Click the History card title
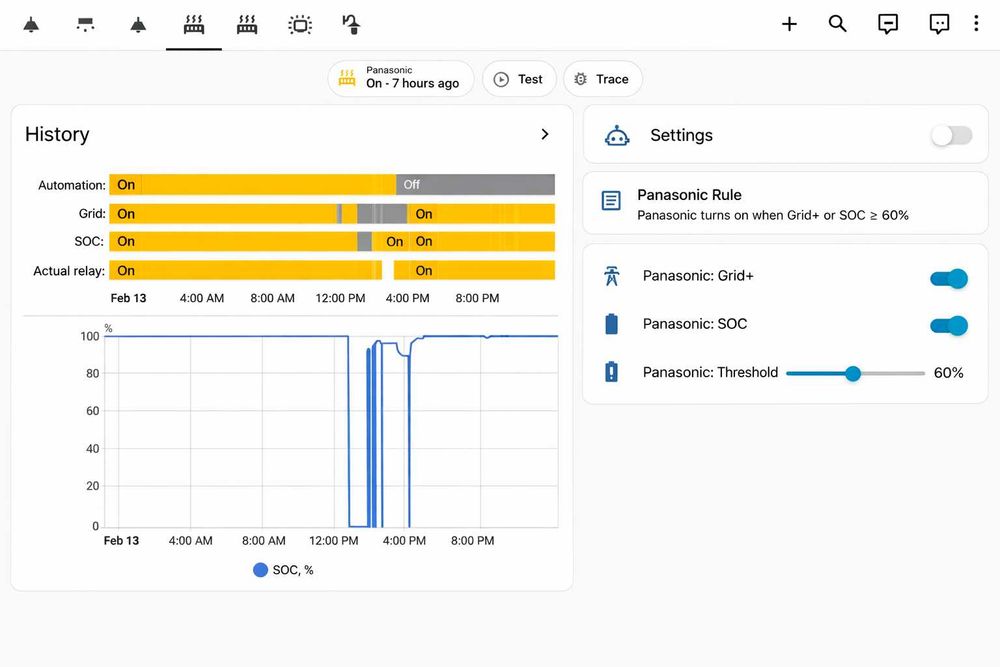This screenshot has height=667, width=1000. [57, 134]
